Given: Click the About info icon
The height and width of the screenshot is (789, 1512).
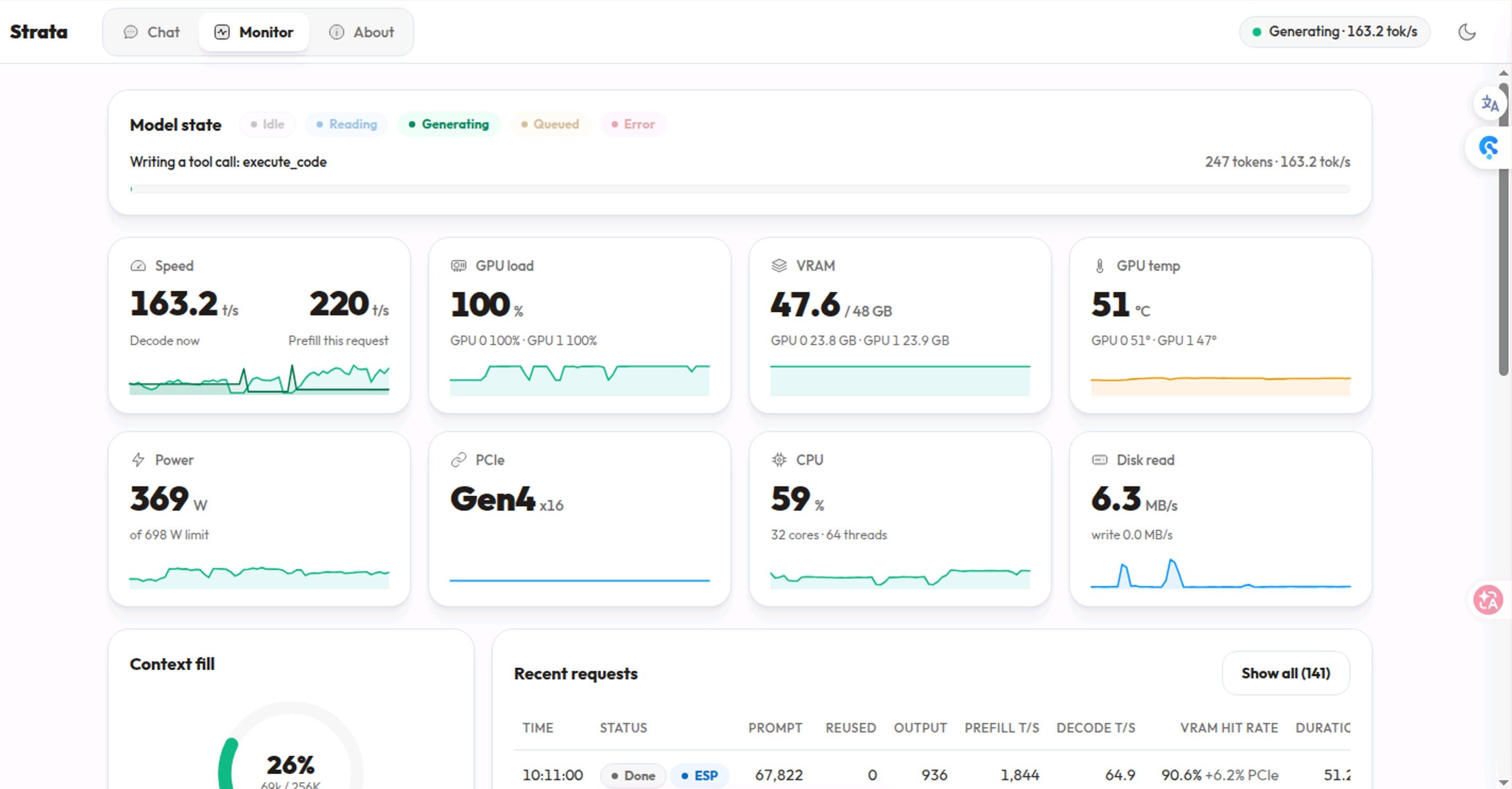Looking at the screenshot, I should [337, 32].
